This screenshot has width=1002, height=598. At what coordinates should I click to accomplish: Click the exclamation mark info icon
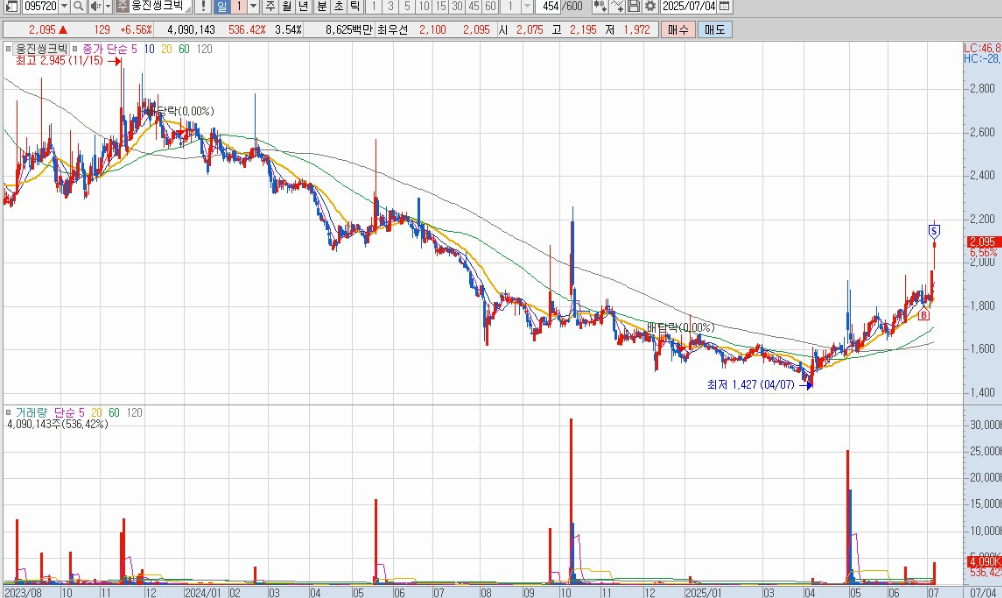click(x=204, y=7)
